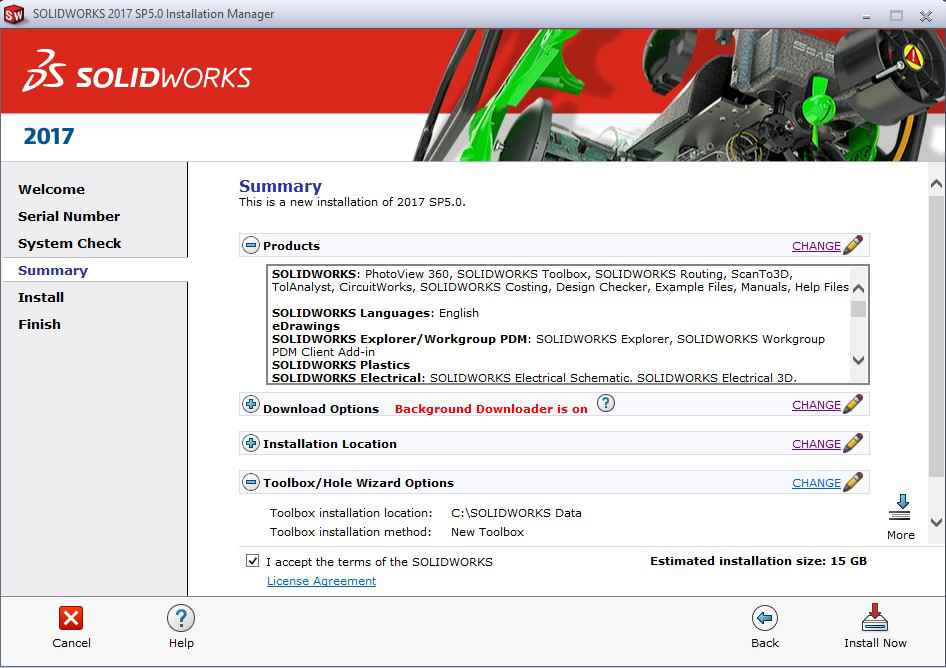Image resolution: width=946 pixels, height=668 pixels.
Task: Uncheck the accept SOLIDWORKS terms checkbox
Action: coord(252,561)
